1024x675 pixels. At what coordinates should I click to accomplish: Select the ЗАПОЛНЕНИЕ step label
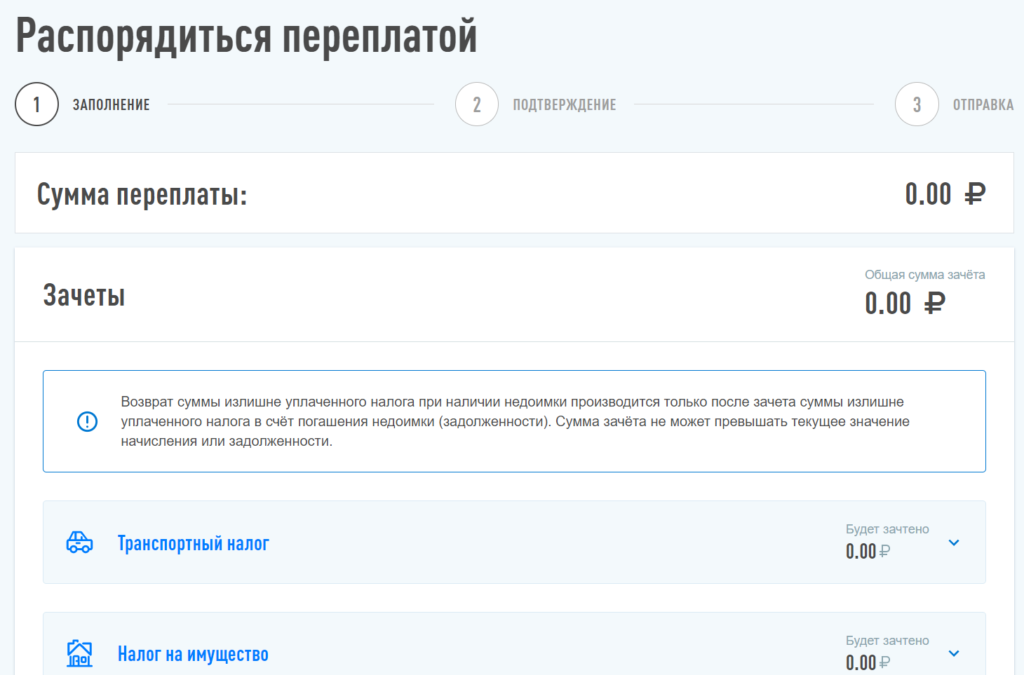point(111,105)
